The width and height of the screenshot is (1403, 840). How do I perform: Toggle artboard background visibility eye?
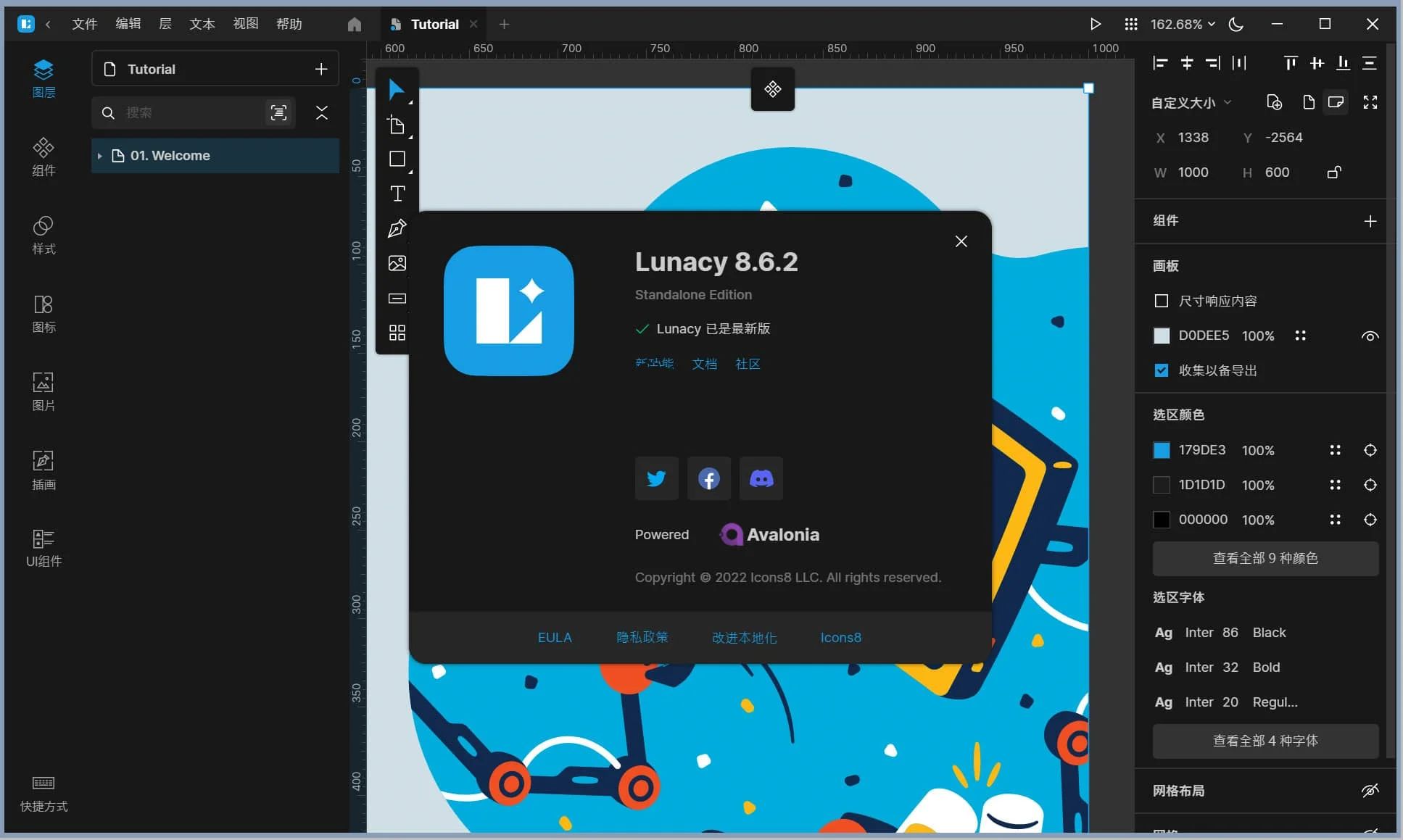(x=1370, y=336)
